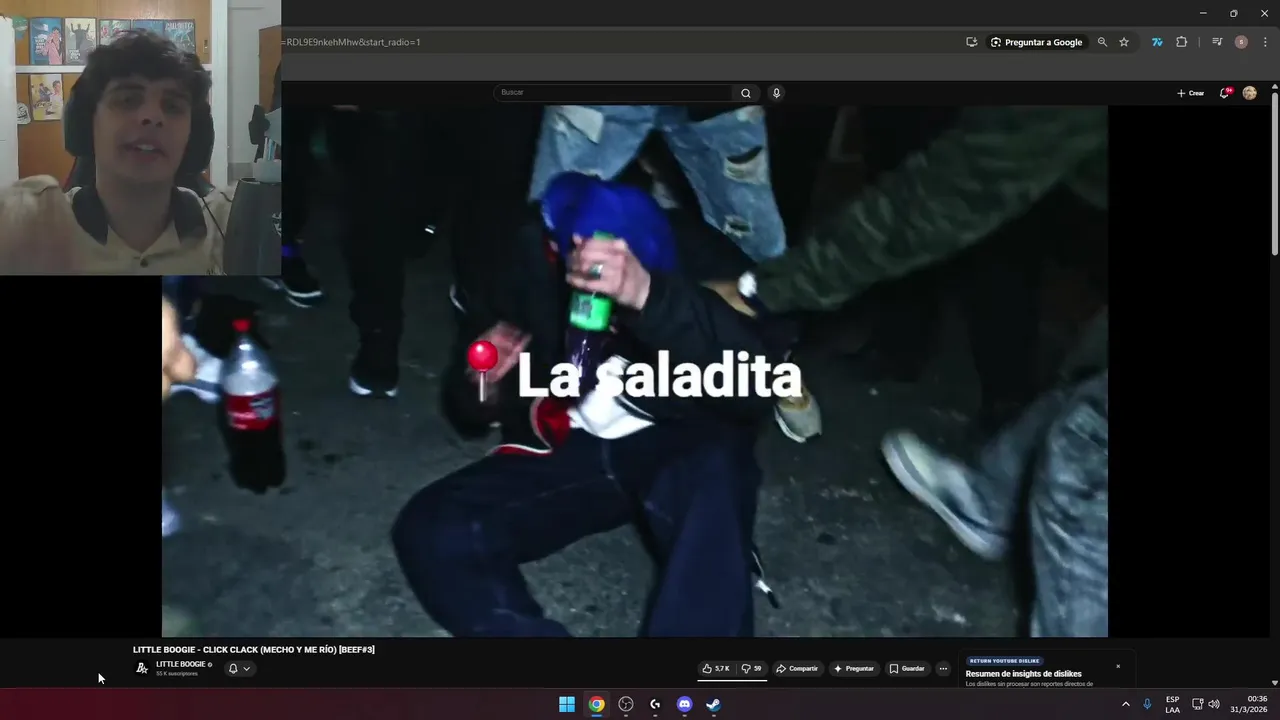This screenshot has height=720, width=1280.
Task: Click the Crear button on YouTube
Action: point(1190,93)
